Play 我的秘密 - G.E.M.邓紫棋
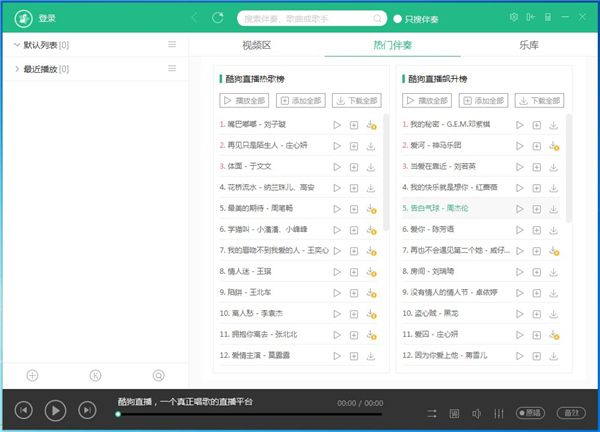 pyautogui.click(x=519, y=125)
